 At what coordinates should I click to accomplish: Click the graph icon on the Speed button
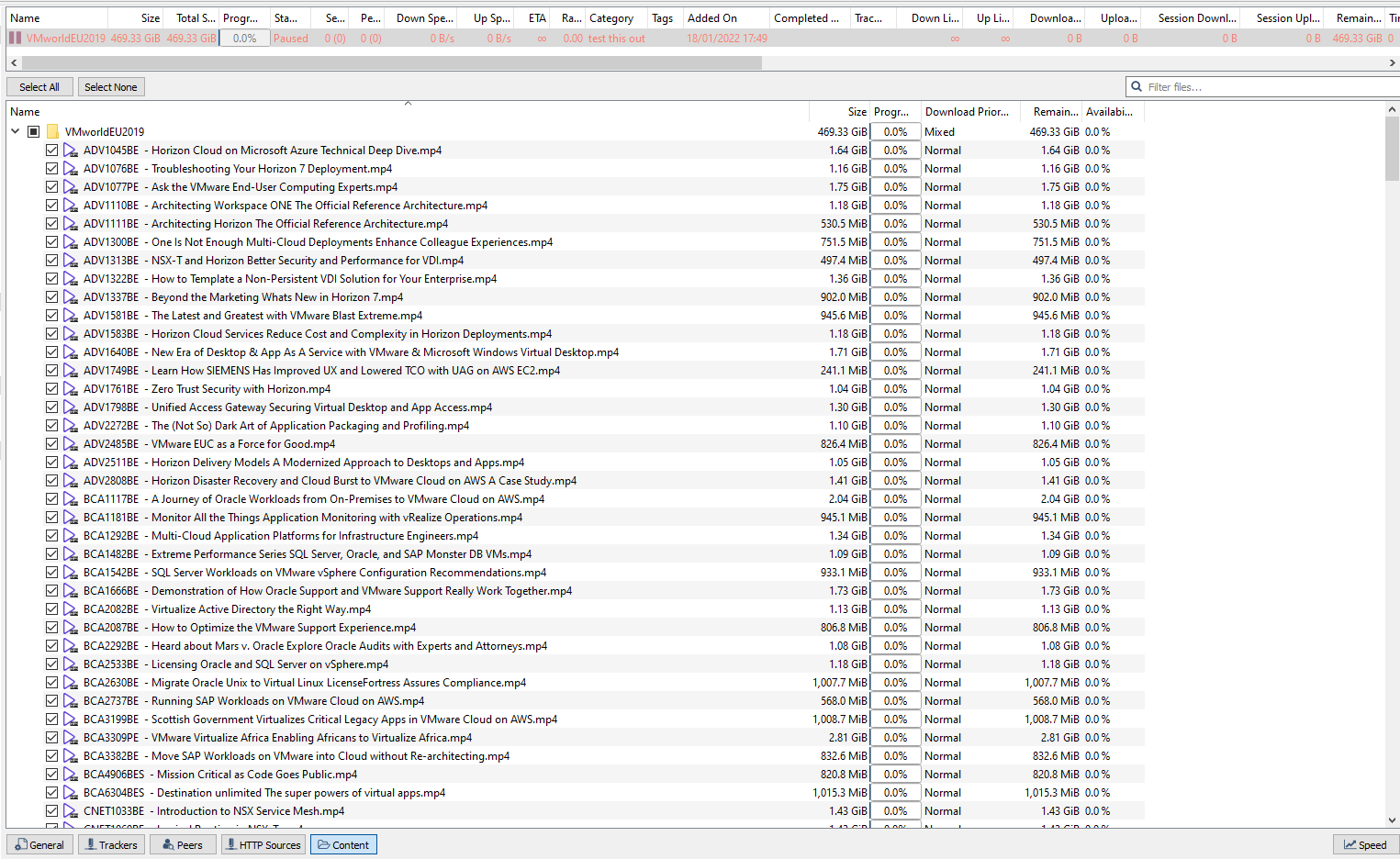point(1351,843)
